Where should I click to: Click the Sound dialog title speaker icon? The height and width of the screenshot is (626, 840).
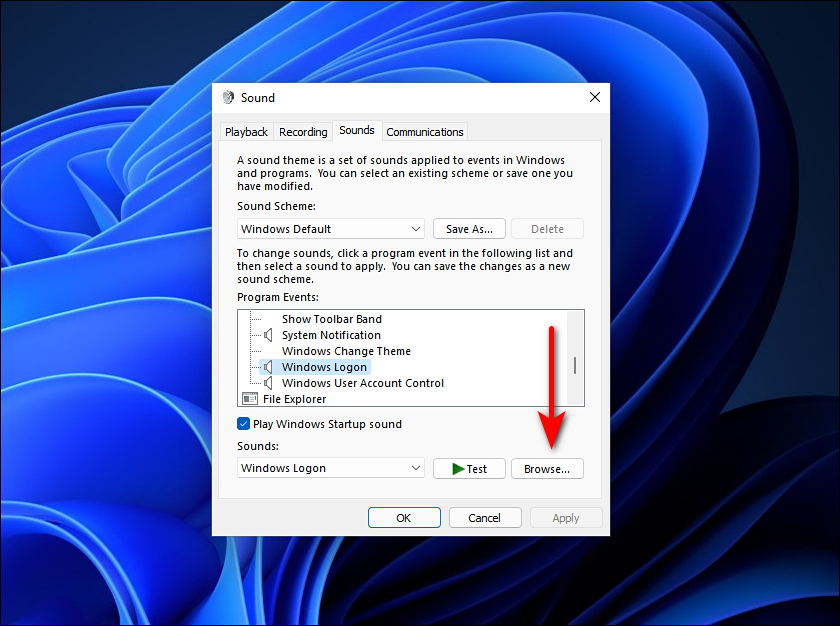pos(228,97)
